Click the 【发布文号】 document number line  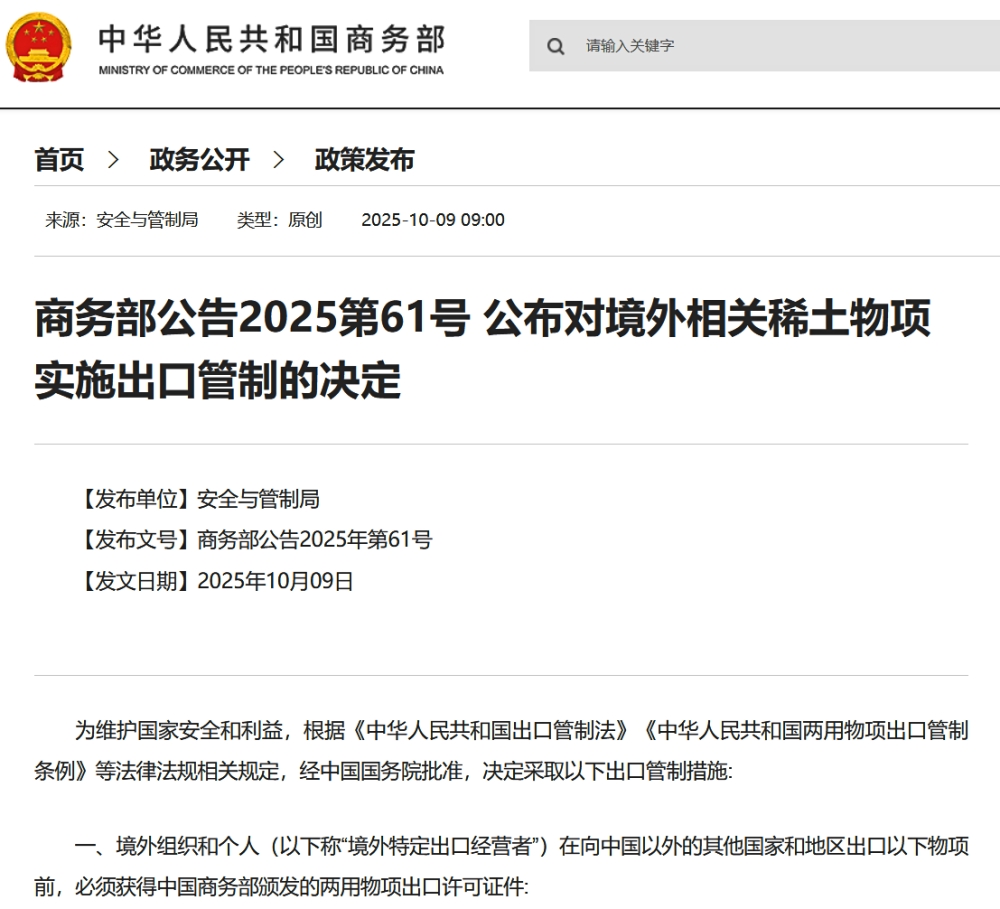click(x=253, y=540)
